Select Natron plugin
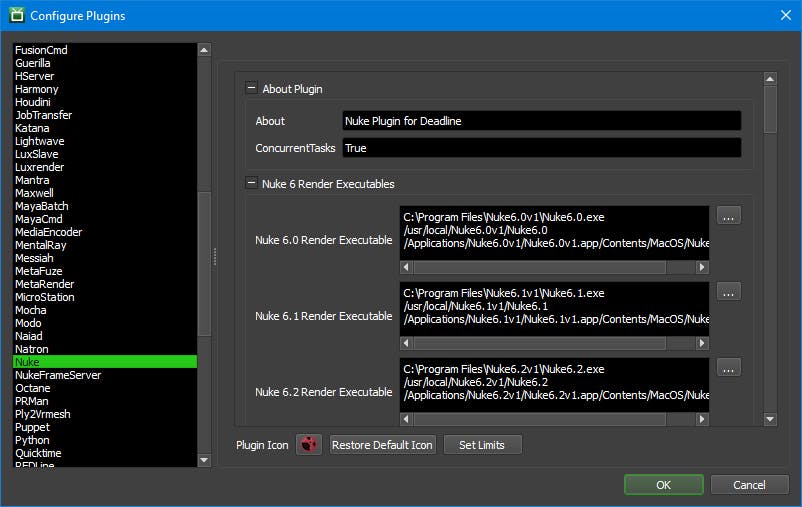Screen dimensions: 802x507 [105, 349]
